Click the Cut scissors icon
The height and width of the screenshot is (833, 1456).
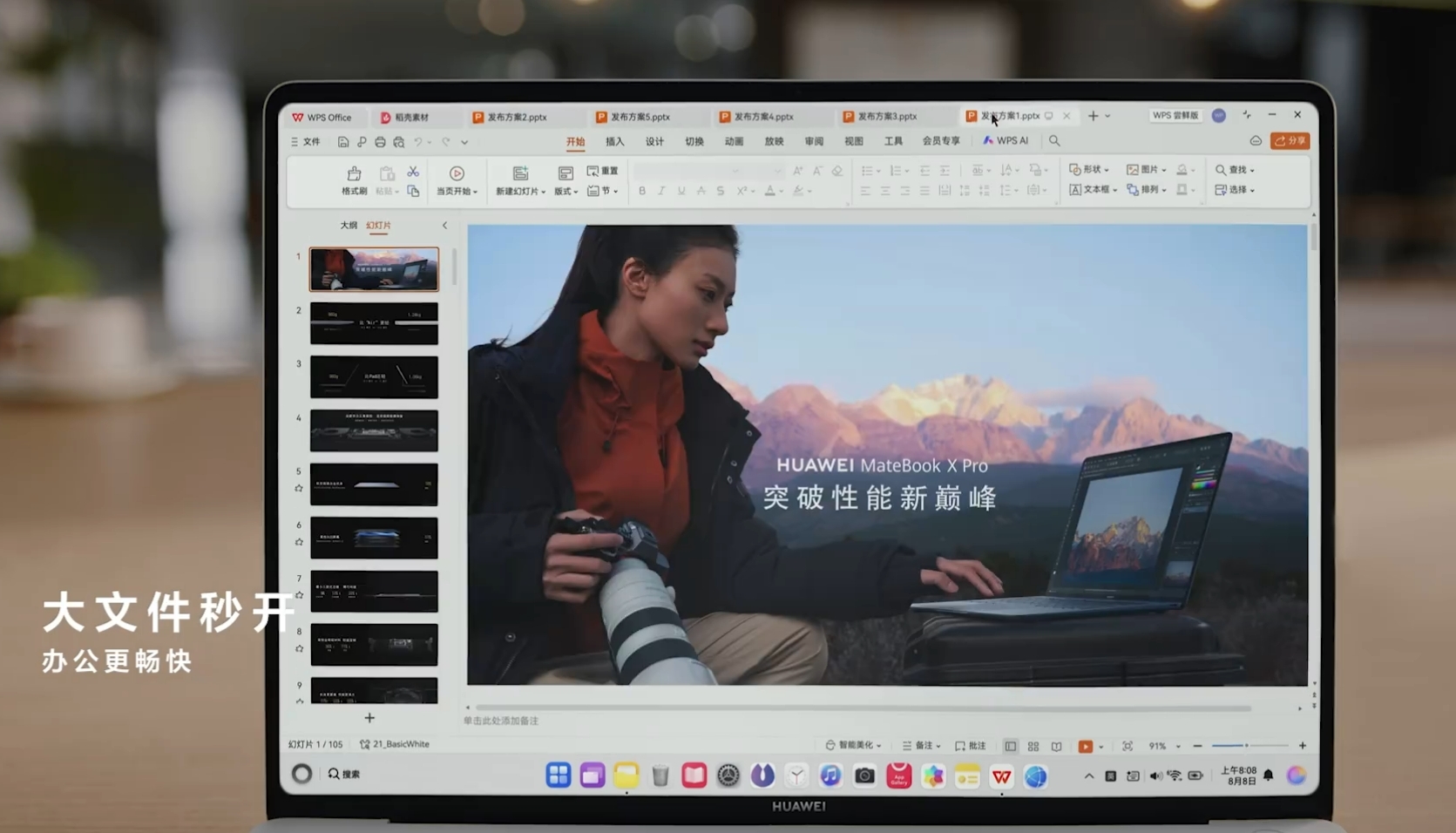point(413,173)
